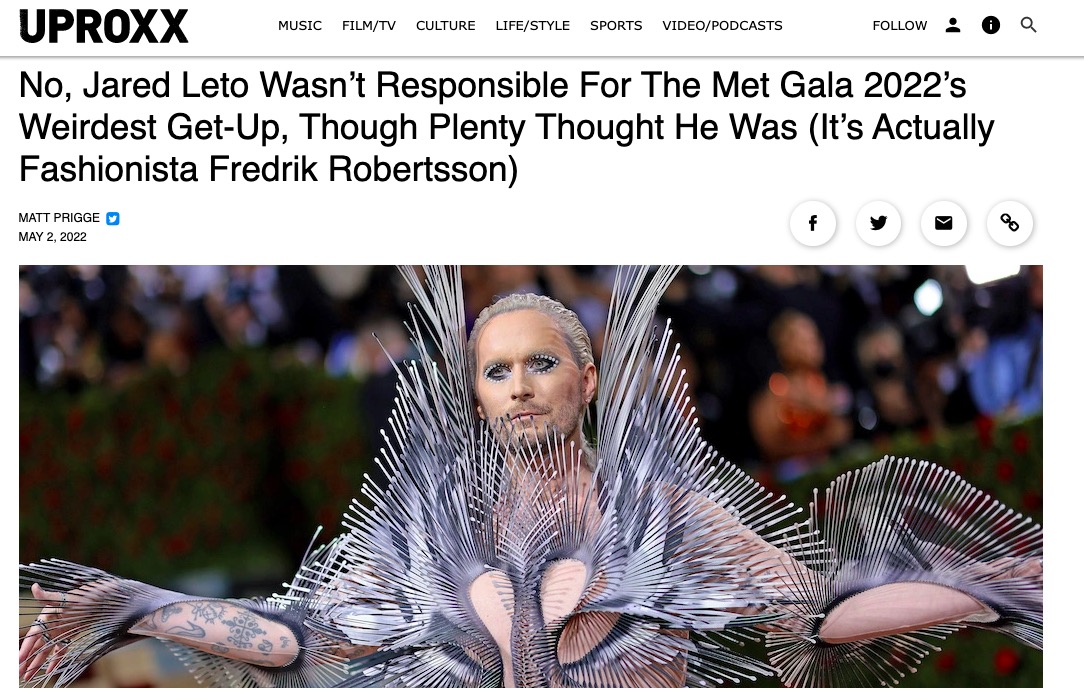The width and height of the screenshot is (1084, 689).
Task: Click the info circle icon
Action: 991,26
